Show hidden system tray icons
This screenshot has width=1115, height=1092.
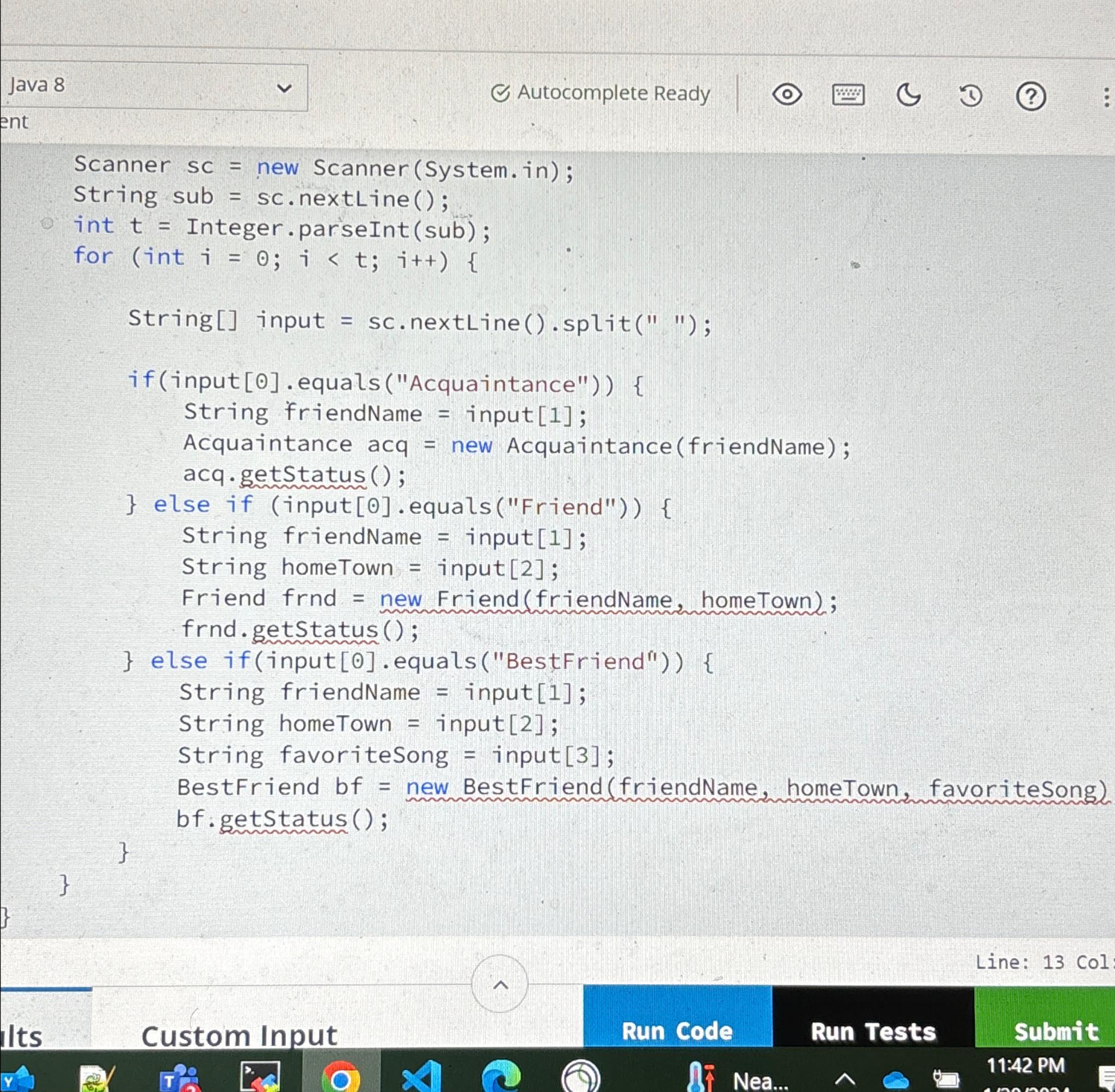(845, 1079)
